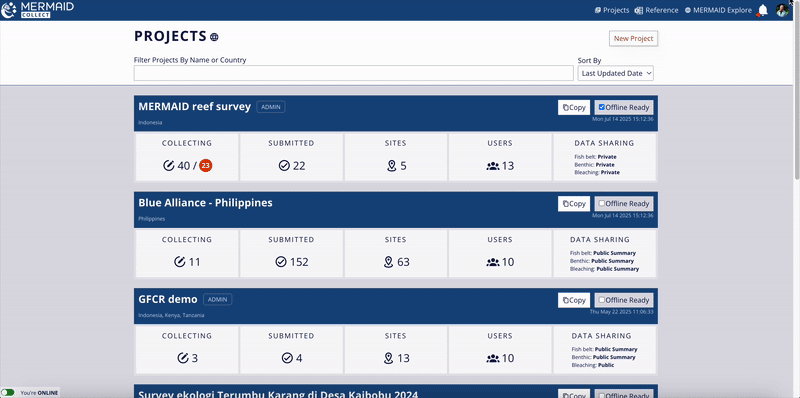The image size is (800, 398).
Task: Toggle the online status switch
Action: click(8, 392)
